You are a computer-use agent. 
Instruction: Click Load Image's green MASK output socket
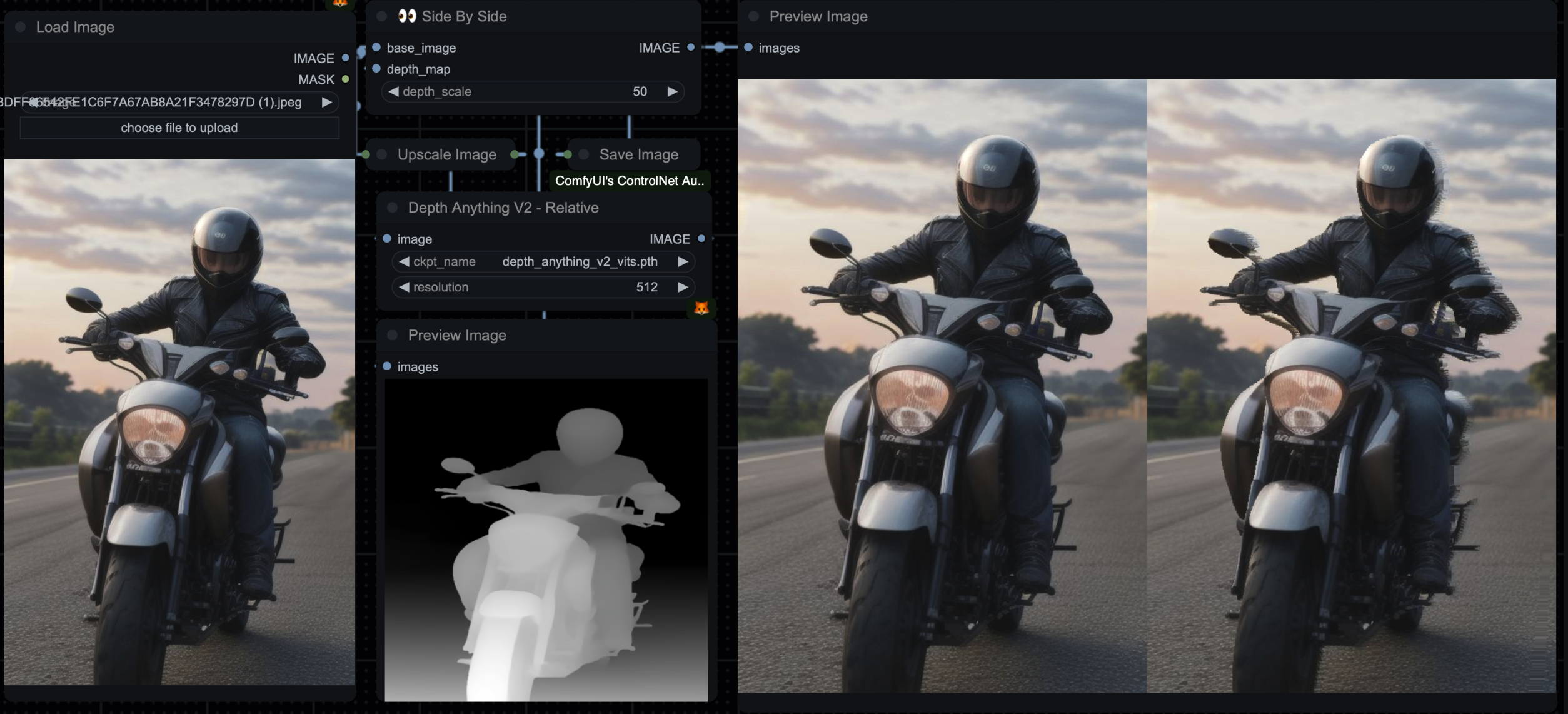coord(345,79)
